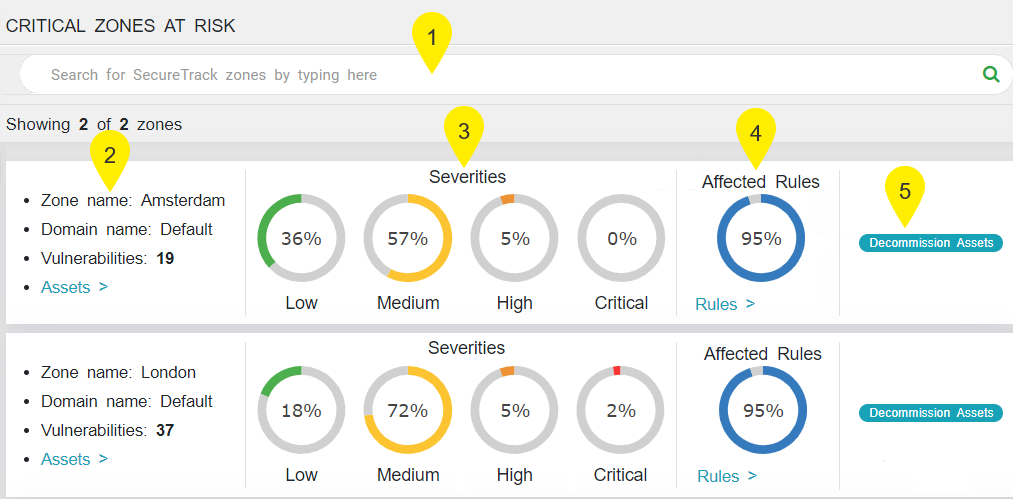Open Rules link for Amsterdam zone

point(725,304)
